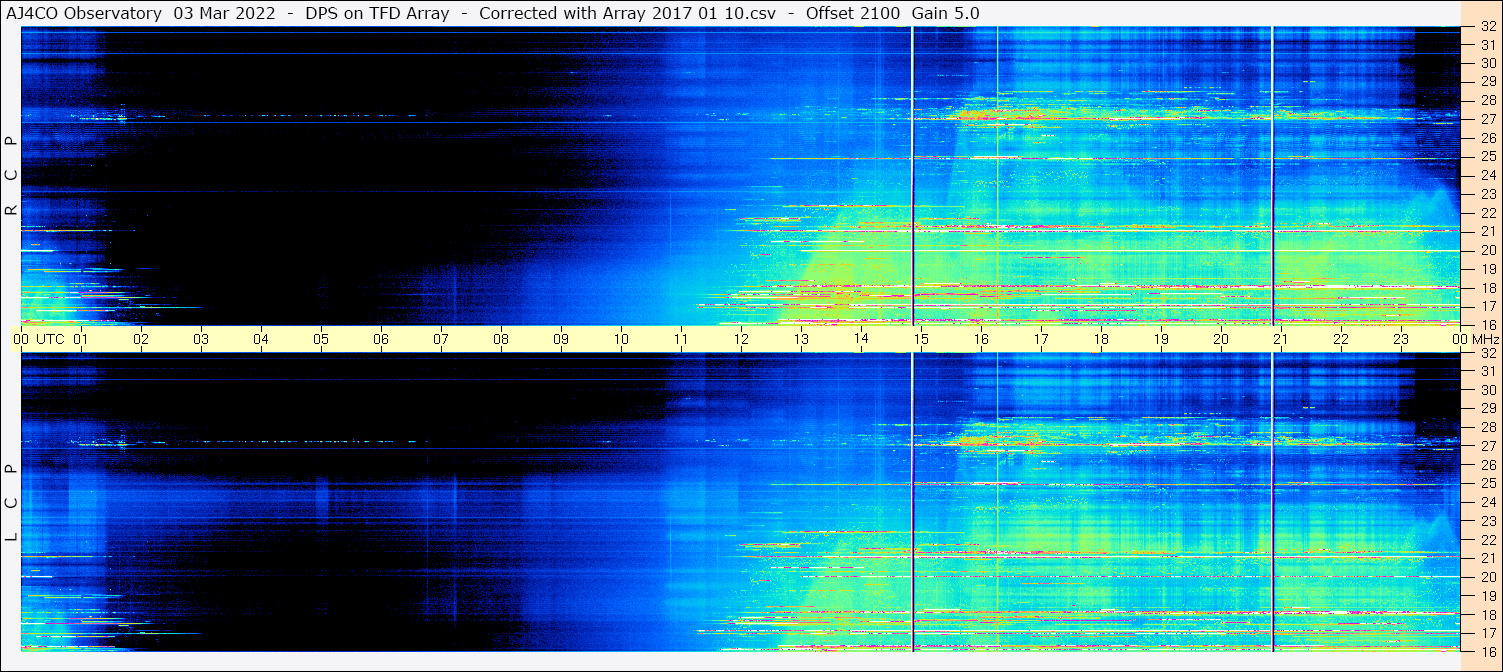Click the "19" hour label on time axis

pos(1161,340)
